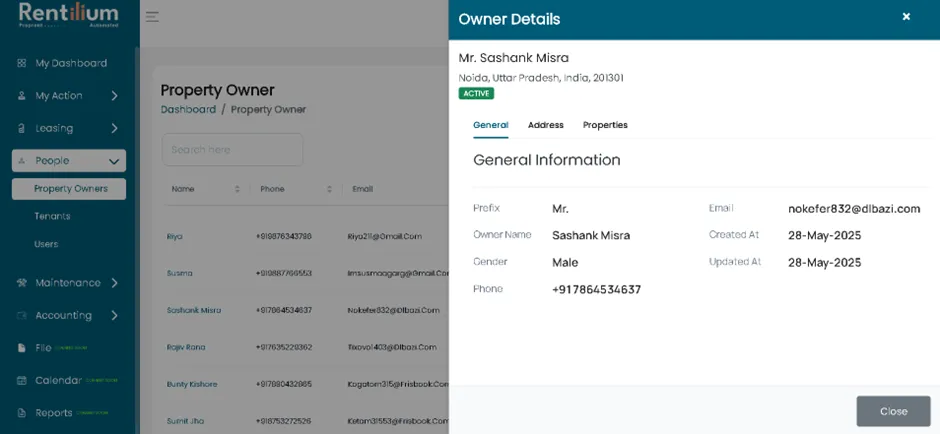
Task: Open the Tenants submenu item
Action: point(52,216)
